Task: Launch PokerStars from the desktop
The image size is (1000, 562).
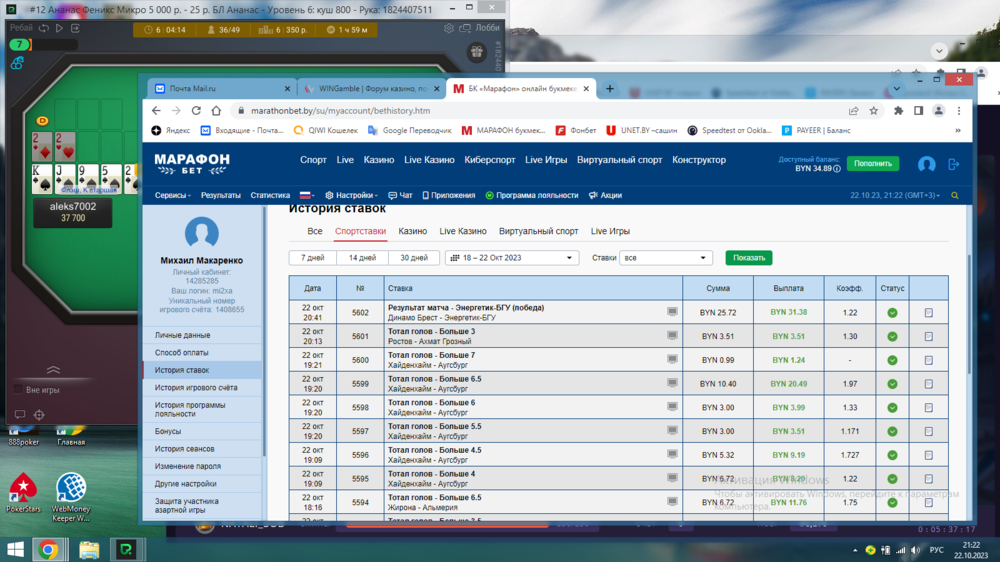Action: click(22, 492)
